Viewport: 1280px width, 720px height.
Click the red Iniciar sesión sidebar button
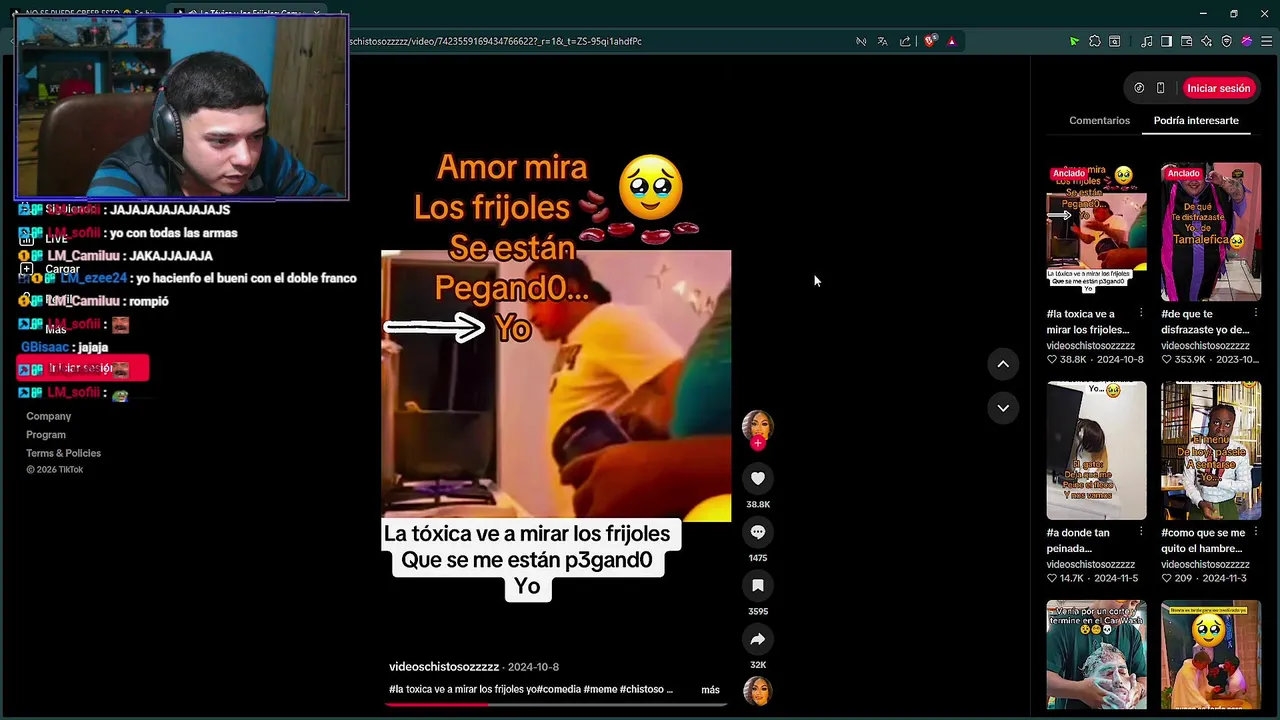(x=83, y=368)
